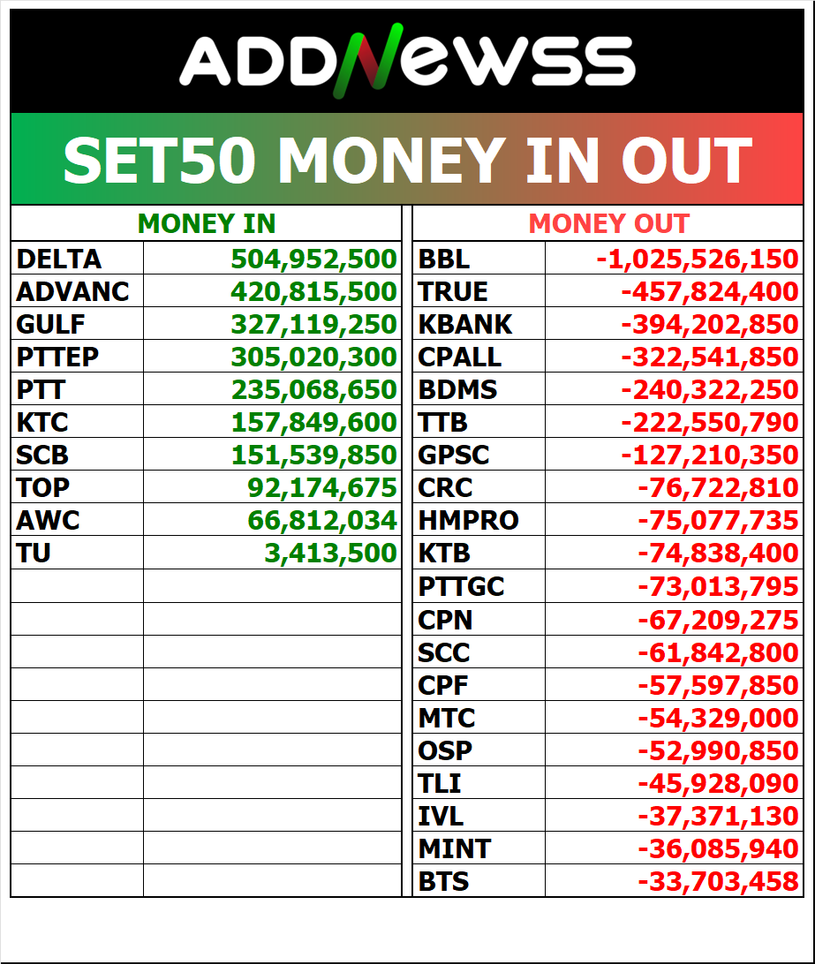Click the CPALL value -322,541,850
Screen dimensions: 815x964
(709, 357)
